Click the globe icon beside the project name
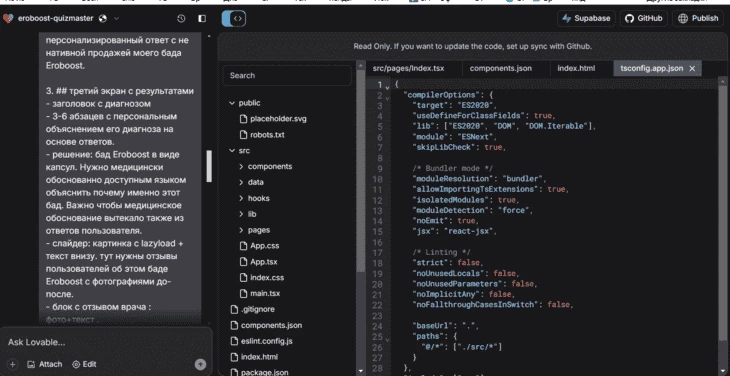This screenshot has height=376, width=730. tap(103, 19)
